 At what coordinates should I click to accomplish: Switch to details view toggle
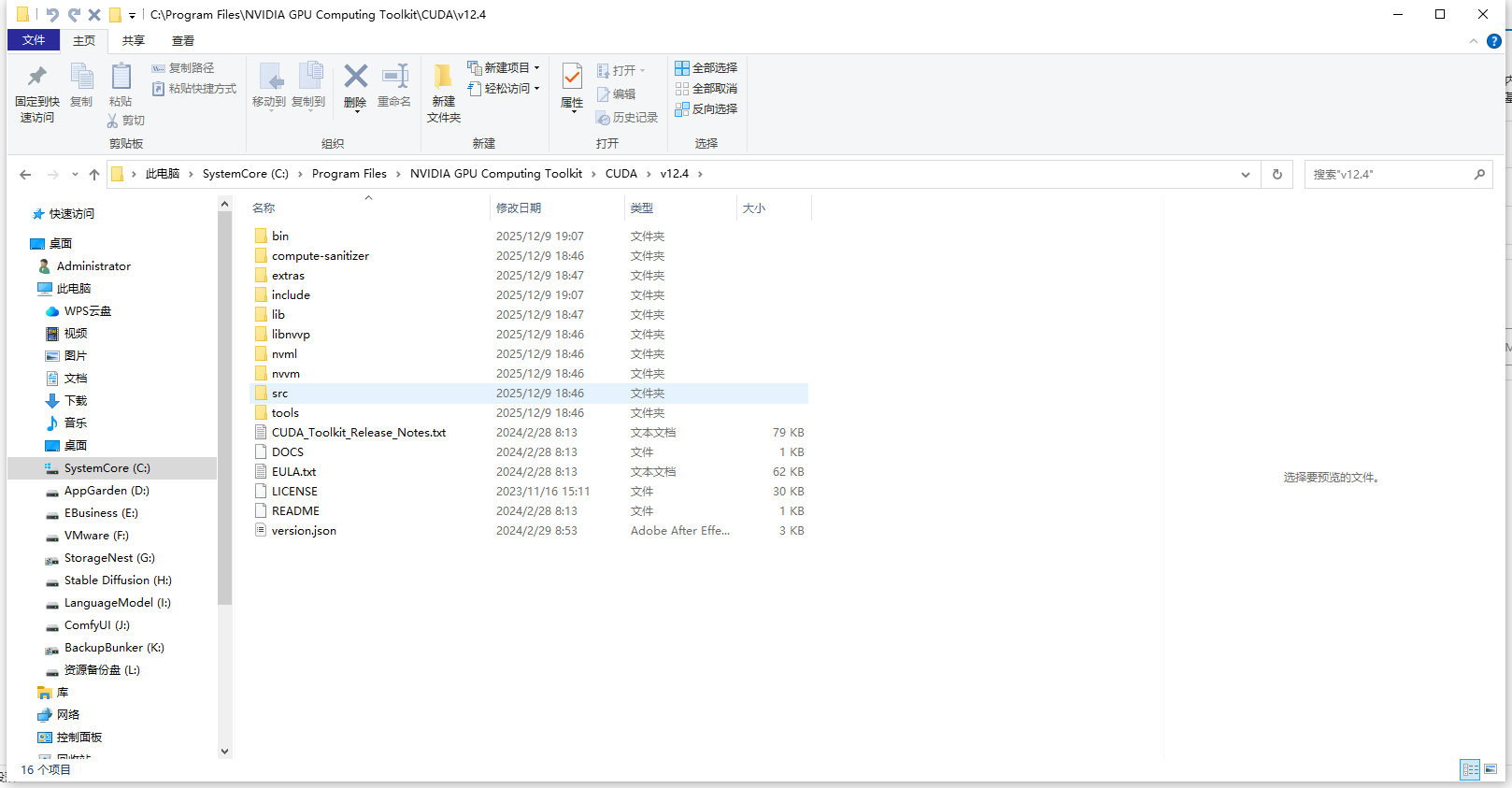point(1470,769)
